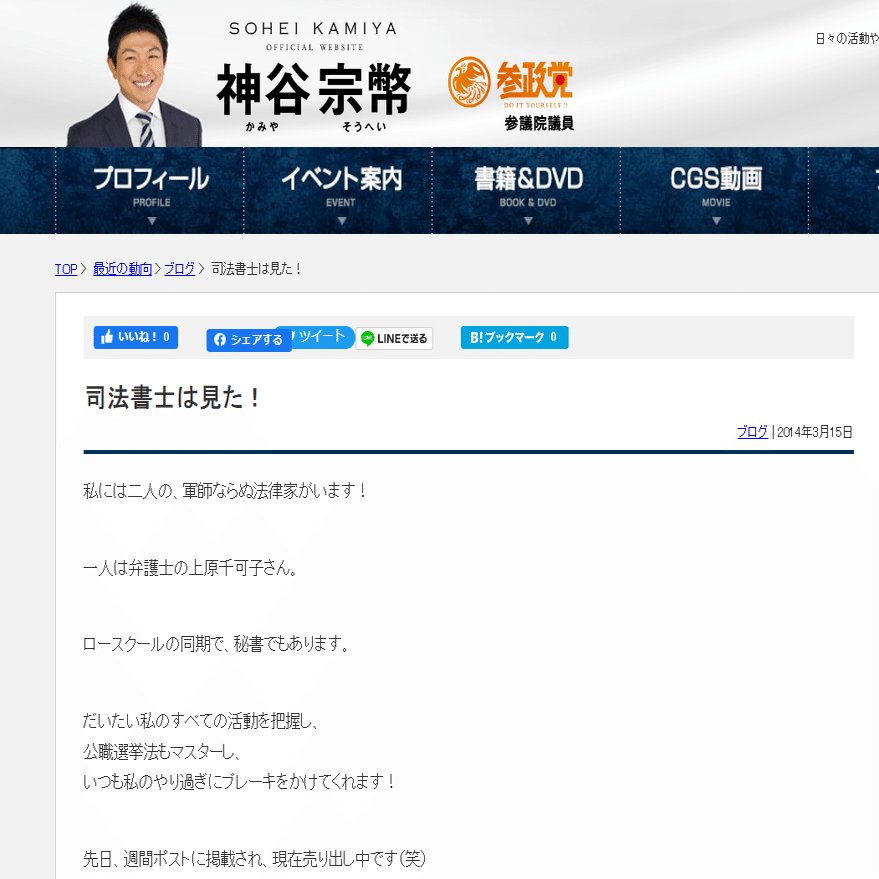Click the line 私には二人の、軍師ならぬ法律家がいます!
879x879 pixels.
click(225, 491)
